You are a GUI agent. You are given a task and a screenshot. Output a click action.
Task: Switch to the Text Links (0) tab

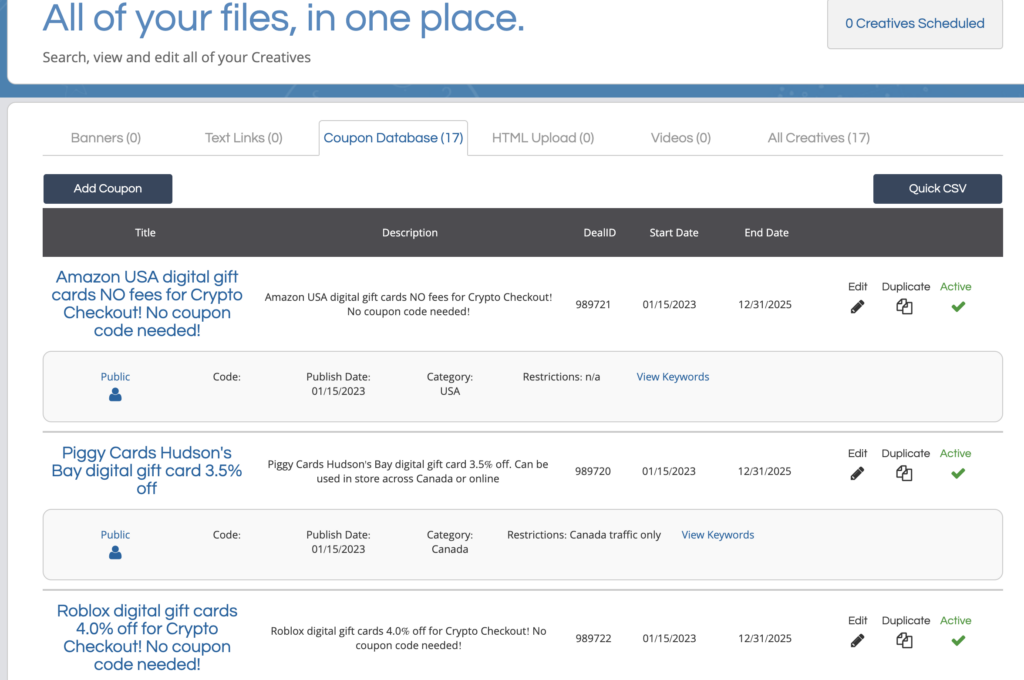click(244, 138)
